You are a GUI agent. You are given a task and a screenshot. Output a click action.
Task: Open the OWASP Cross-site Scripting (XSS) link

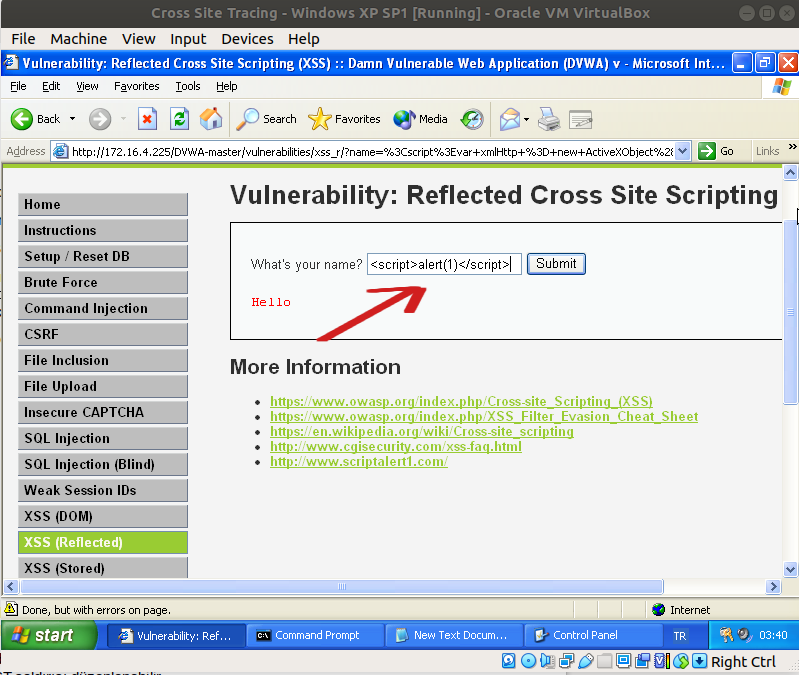click(461, 401)
